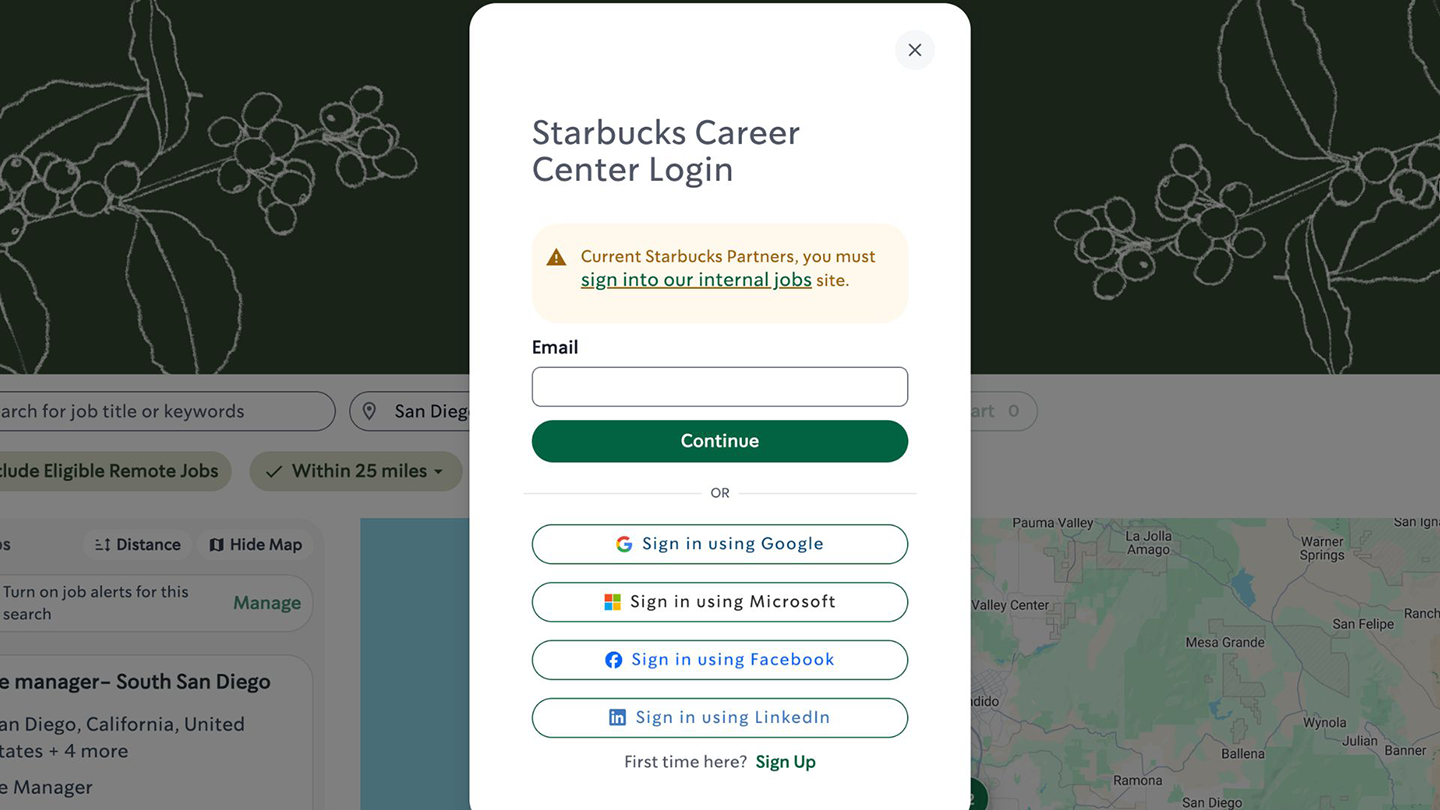Click Ballena label on the map
This screenshot has width=1440, height=810.
click(x=1243, y=754)
